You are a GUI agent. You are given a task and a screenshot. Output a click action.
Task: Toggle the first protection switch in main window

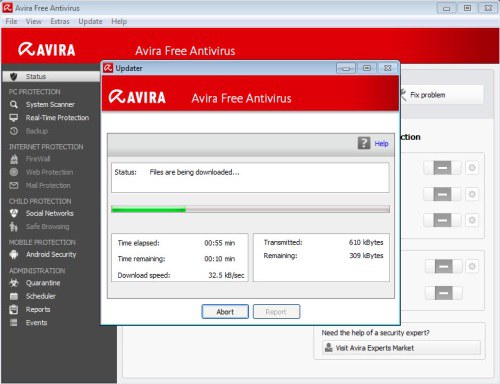pos(442,168)
